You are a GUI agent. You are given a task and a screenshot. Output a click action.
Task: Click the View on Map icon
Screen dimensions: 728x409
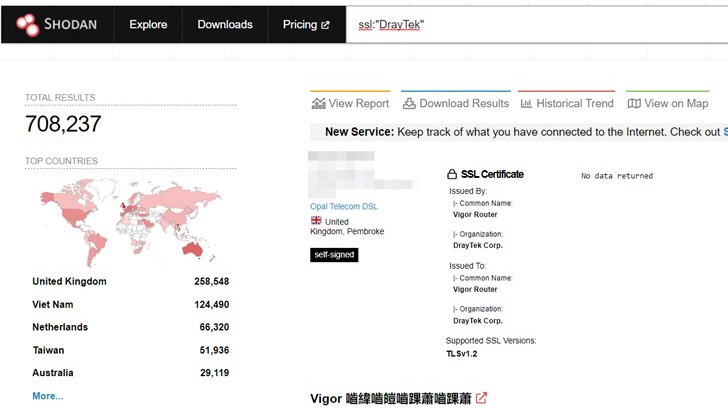coord(634,104)
